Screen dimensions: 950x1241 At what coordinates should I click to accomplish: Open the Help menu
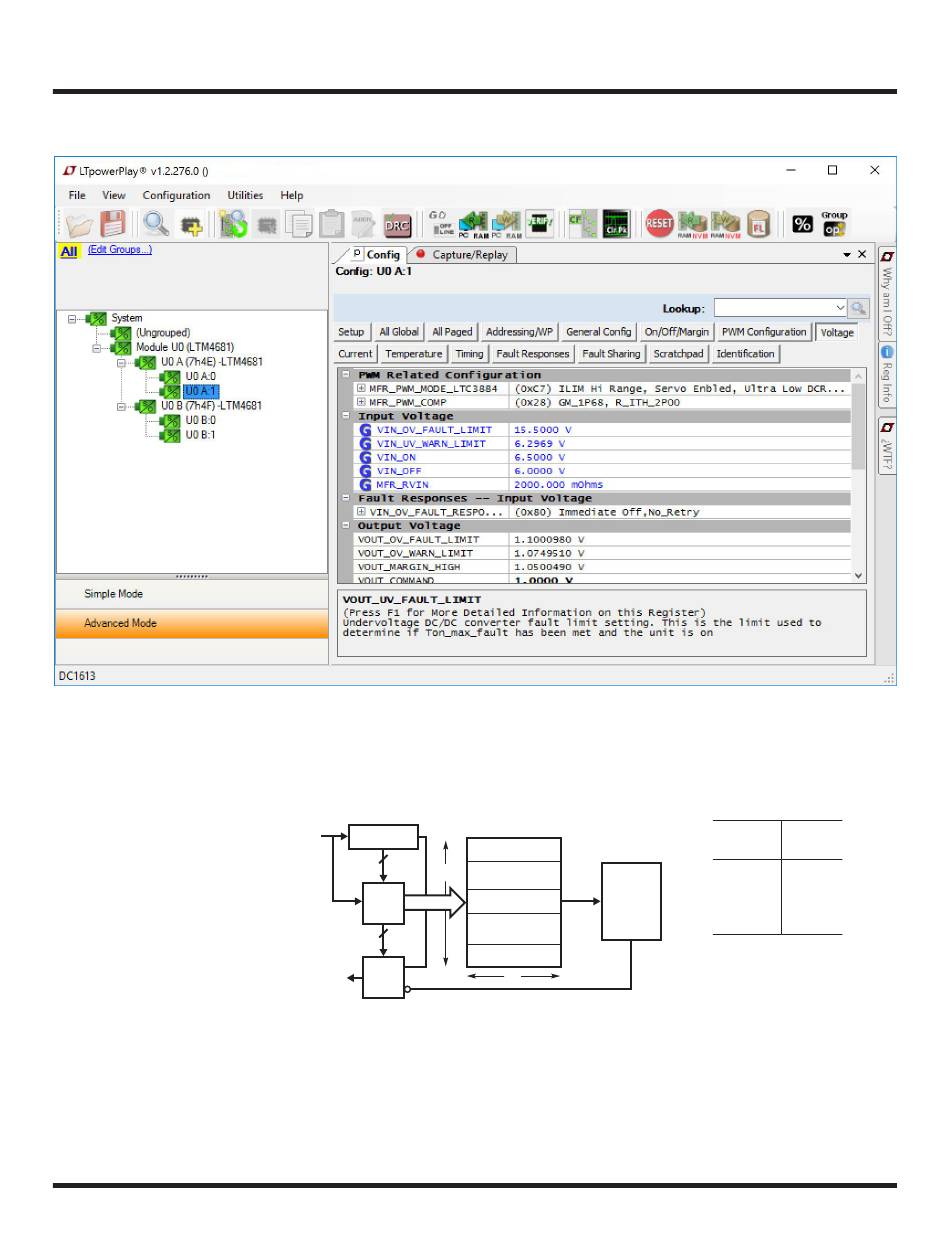click(292, 196)
